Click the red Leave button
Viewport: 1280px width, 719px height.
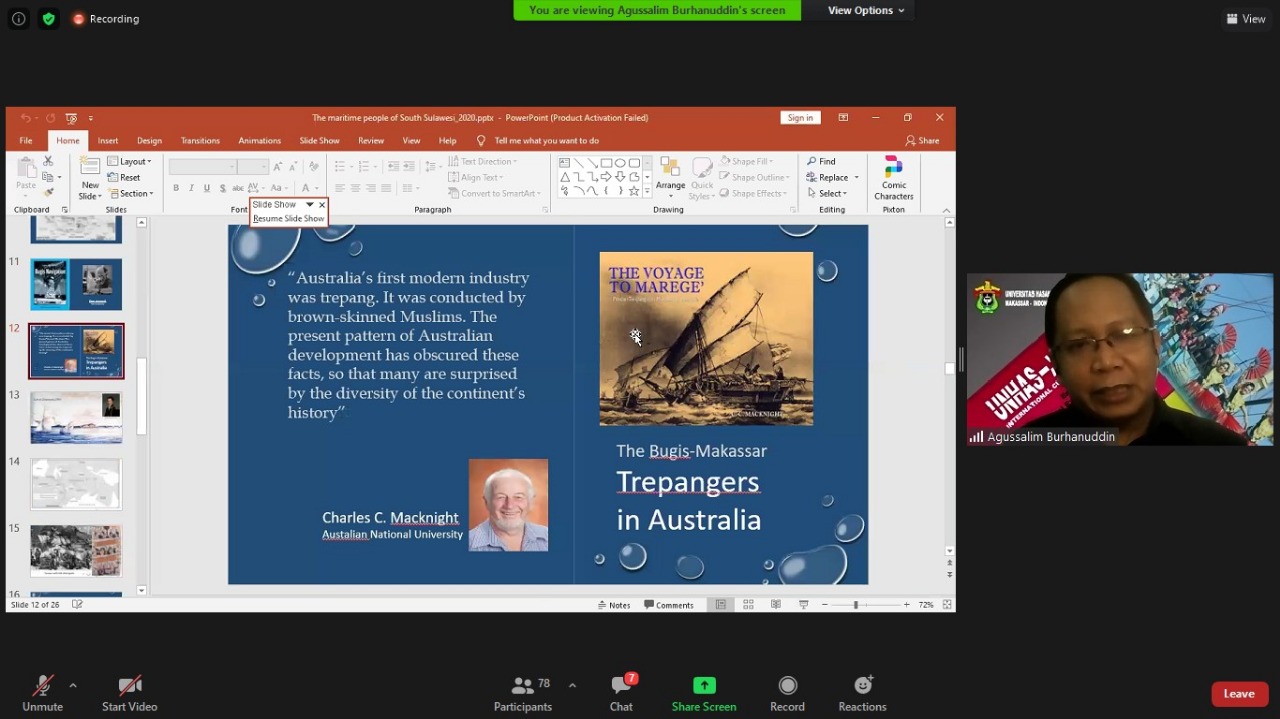click(1239, 694)
